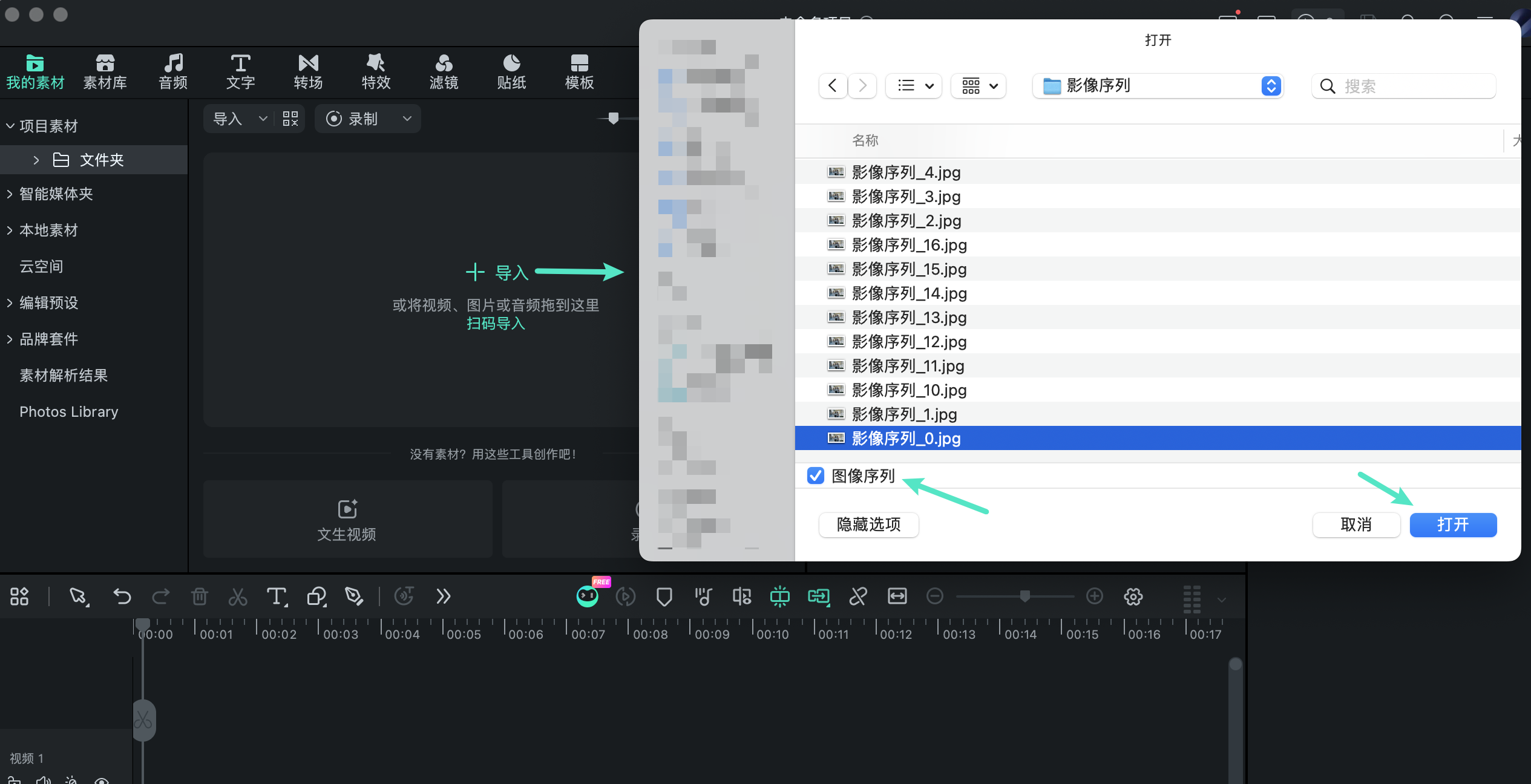
Task: Click the 隐藏选项 button
Action: (x=868, y=524)
